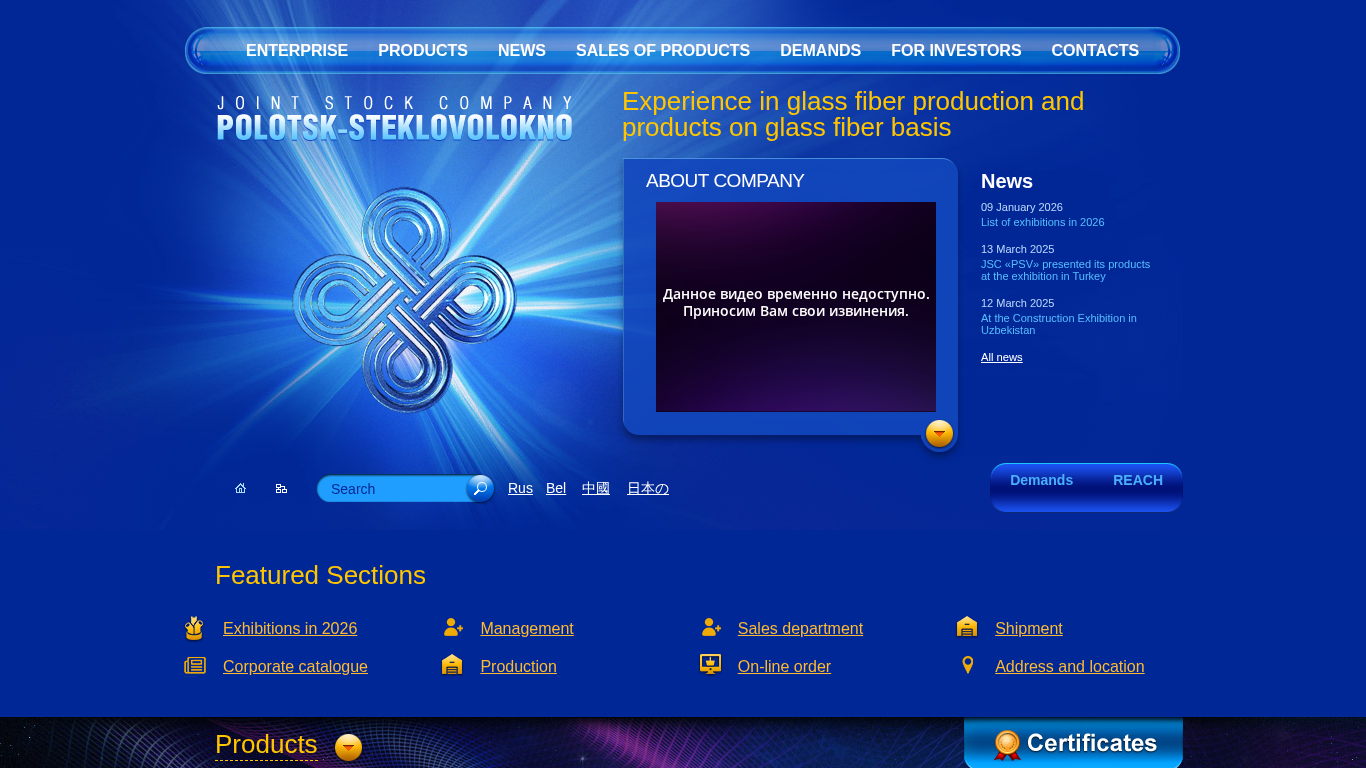The image size is (1366, 768).
Task: Click the About Company heading
Action: click(725, 181)
